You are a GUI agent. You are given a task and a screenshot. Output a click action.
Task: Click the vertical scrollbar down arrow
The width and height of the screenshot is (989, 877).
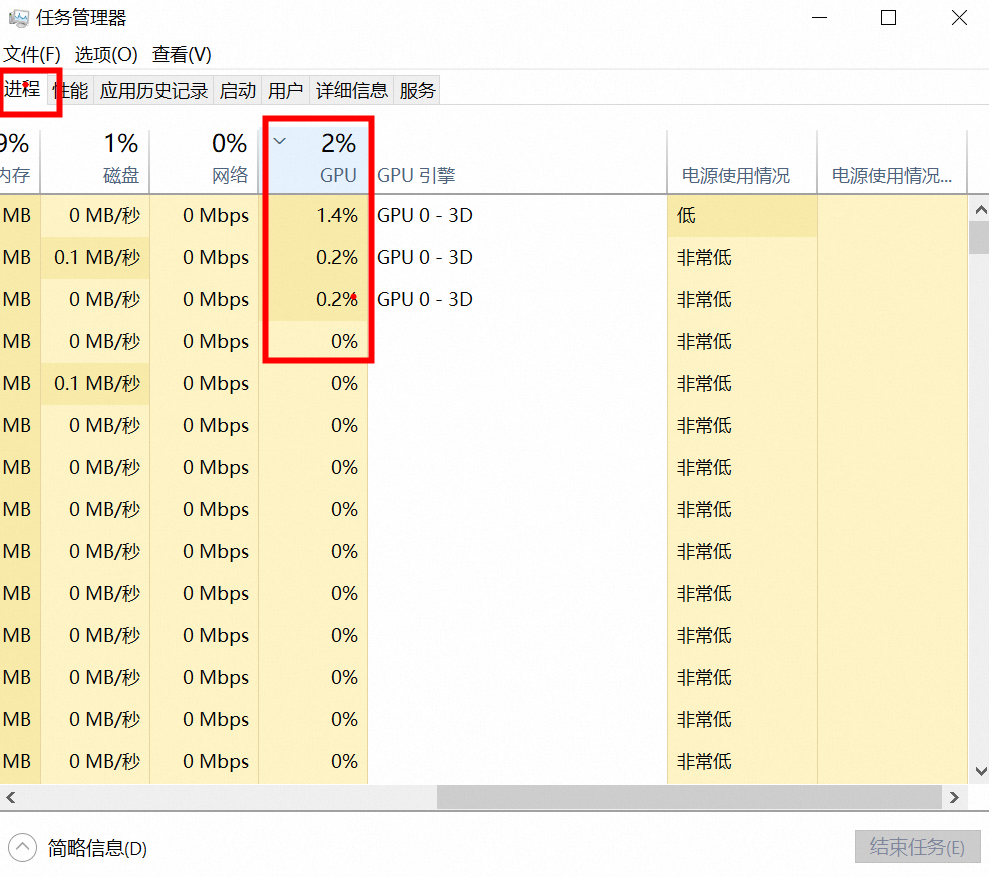tap(980, 771)
